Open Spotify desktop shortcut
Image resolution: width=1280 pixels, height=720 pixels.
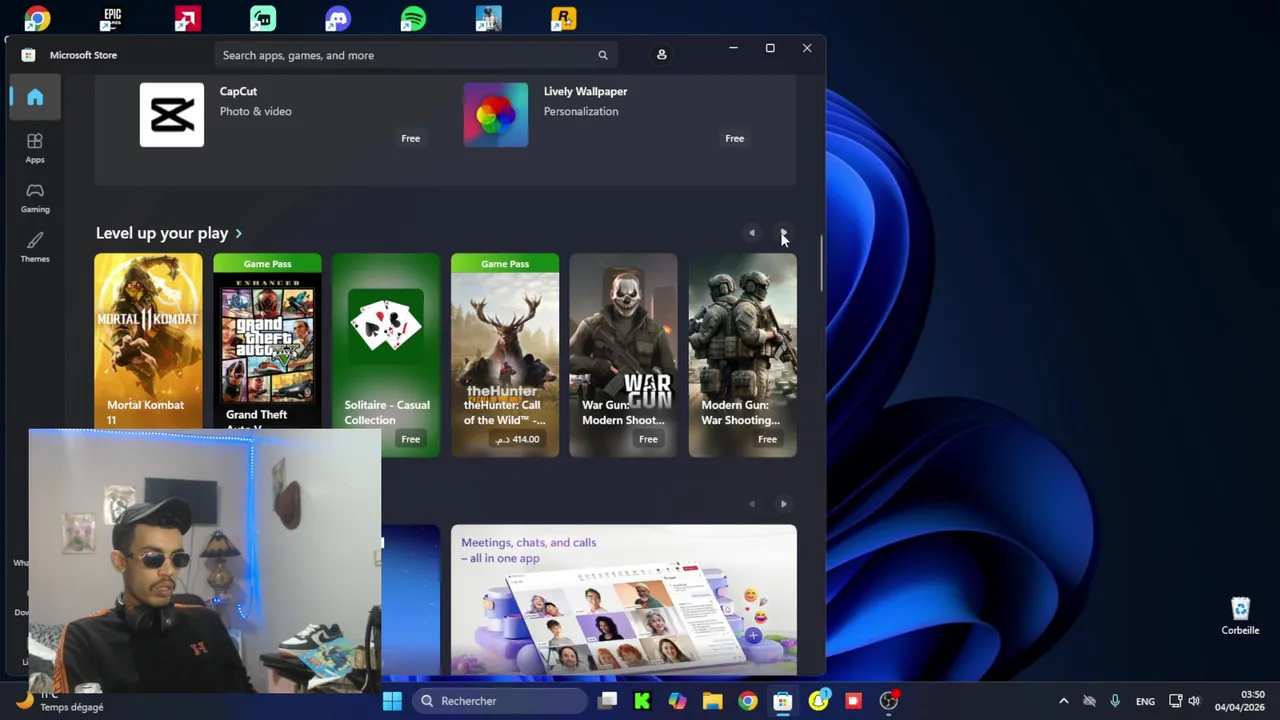(x=413, y=18)
